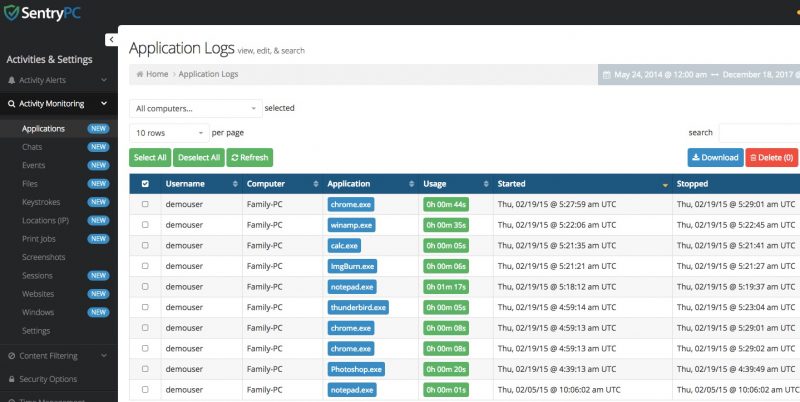This screenshot has width=800, height=402.
Task: Sort by Application column sort icon
Action: point(411,184)
